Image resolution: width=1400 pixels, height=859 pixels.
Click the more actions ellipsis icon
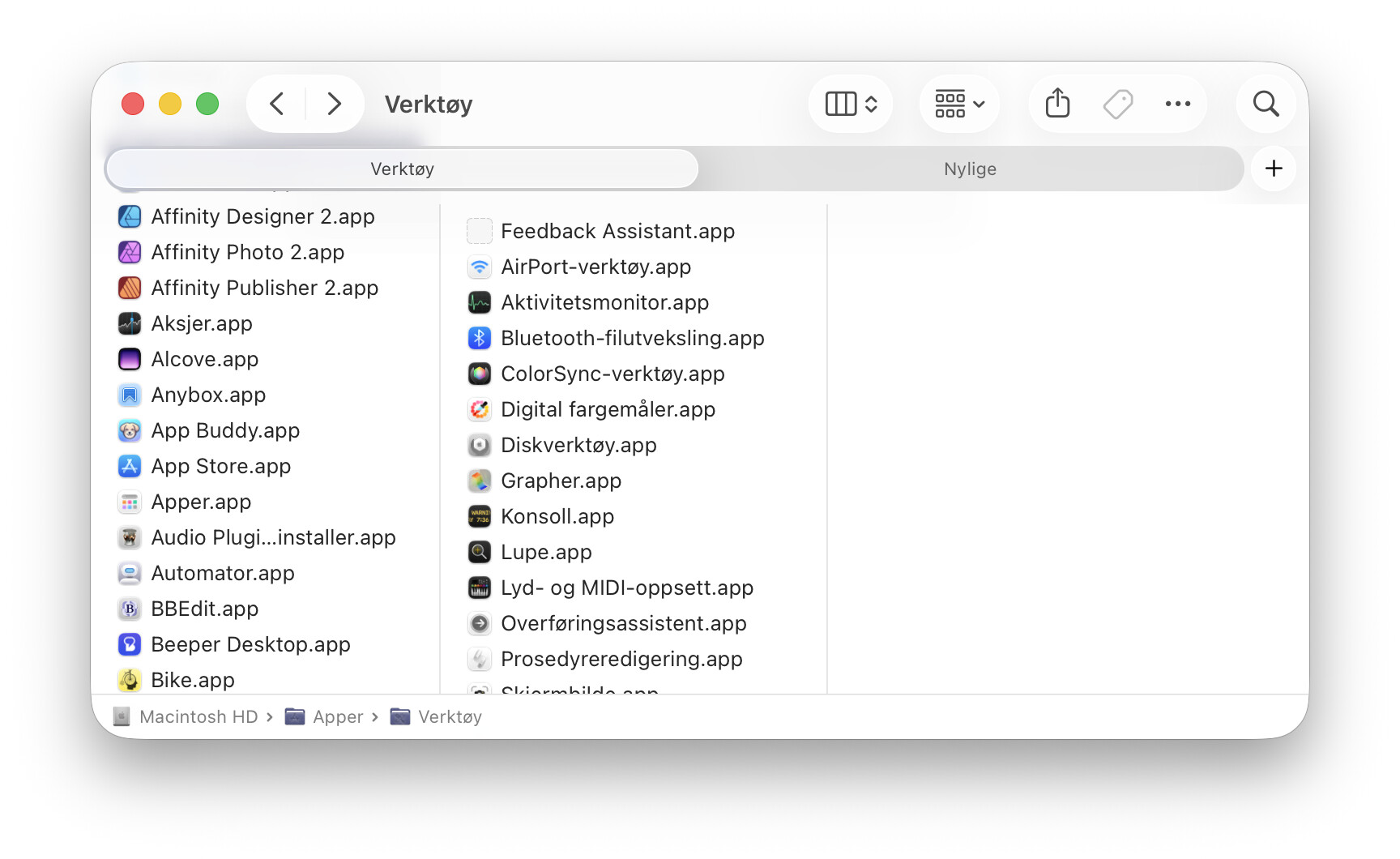[x=1177, y=104]
